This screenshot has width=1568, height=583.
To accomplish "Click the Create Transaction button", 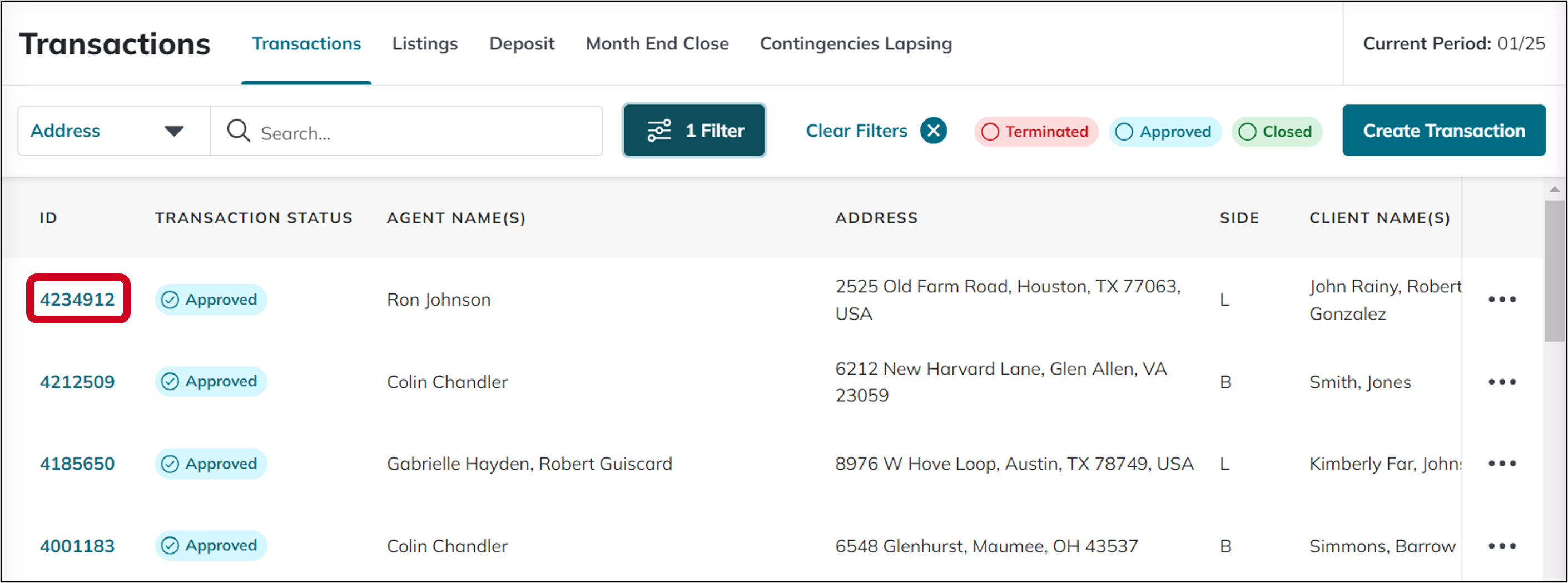I will point(1443,129).
